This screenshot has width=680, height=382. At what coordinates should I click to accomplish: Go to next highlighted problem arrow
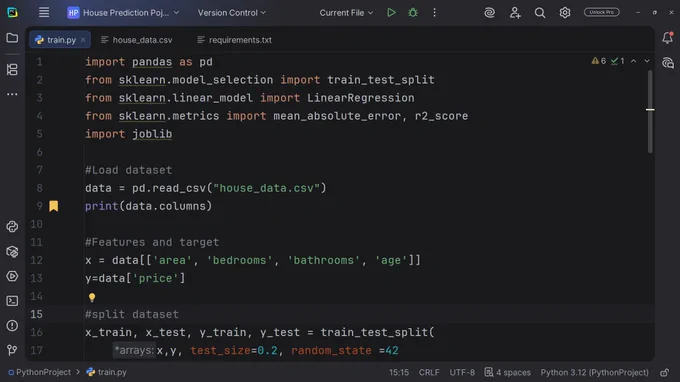pos(647,61)
